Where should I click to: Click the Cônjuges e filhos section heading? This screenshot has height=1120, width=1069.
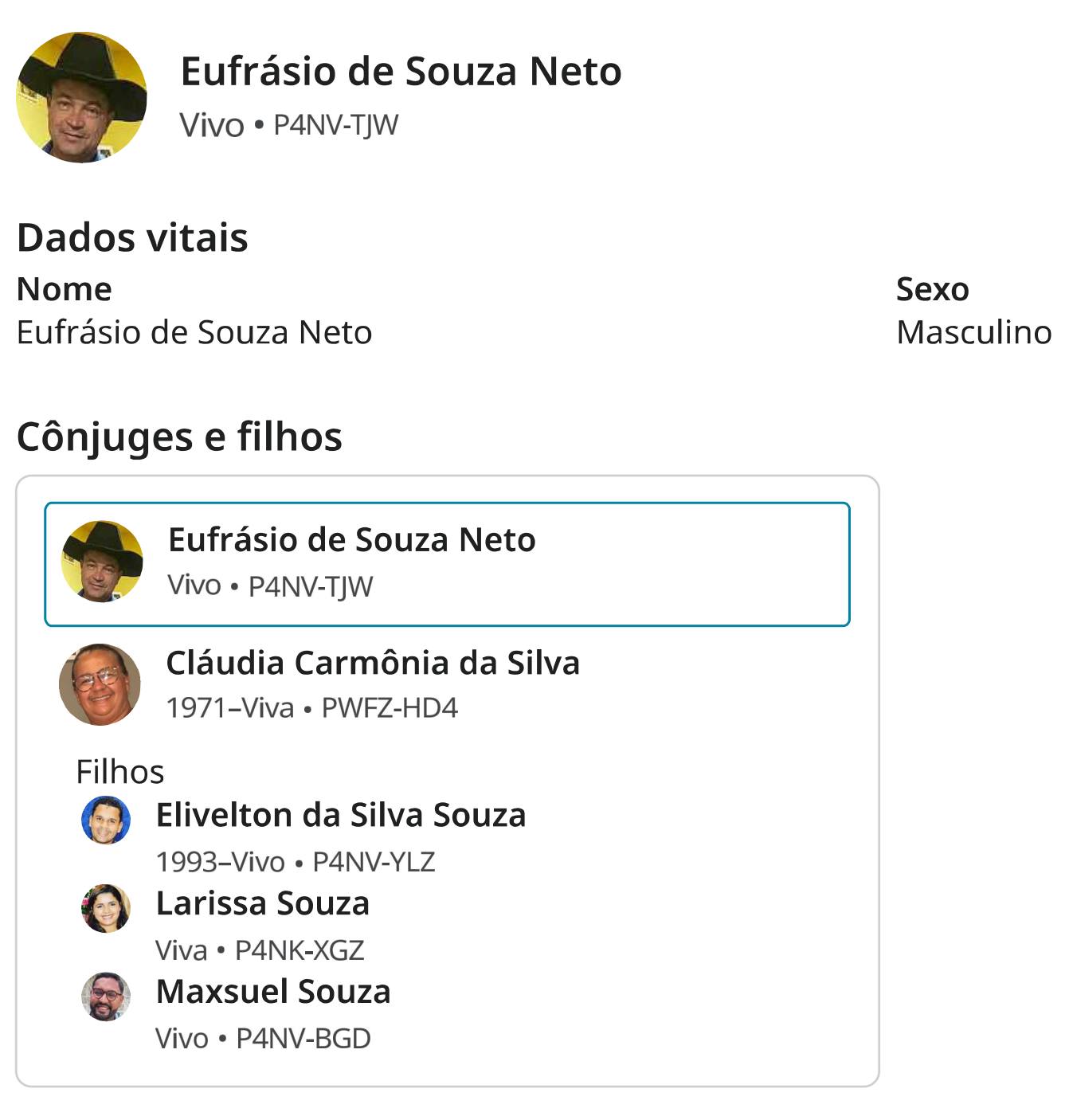(179, 437)
